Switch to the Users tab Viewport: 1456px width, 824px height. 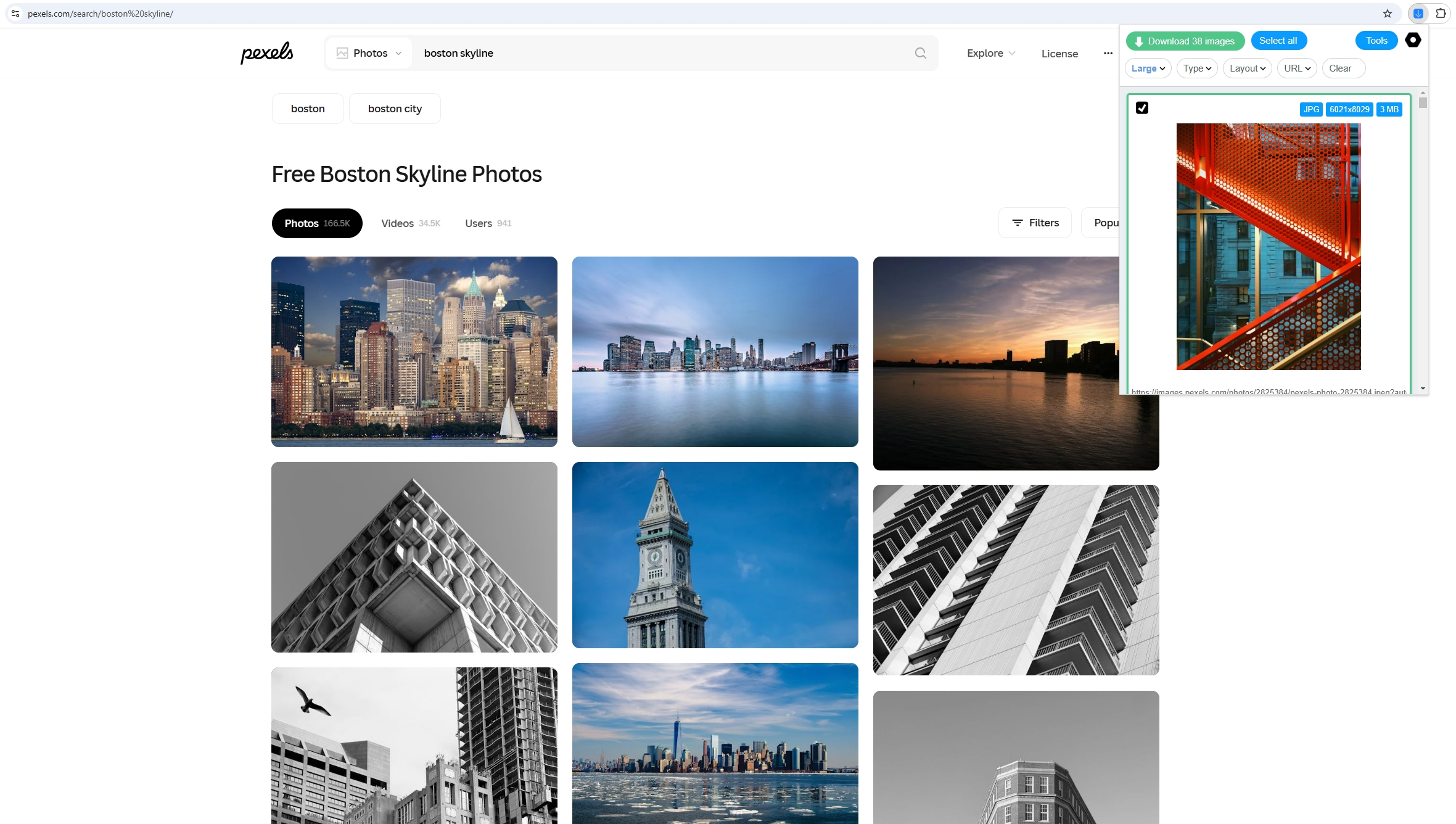[x=488, y=223]
